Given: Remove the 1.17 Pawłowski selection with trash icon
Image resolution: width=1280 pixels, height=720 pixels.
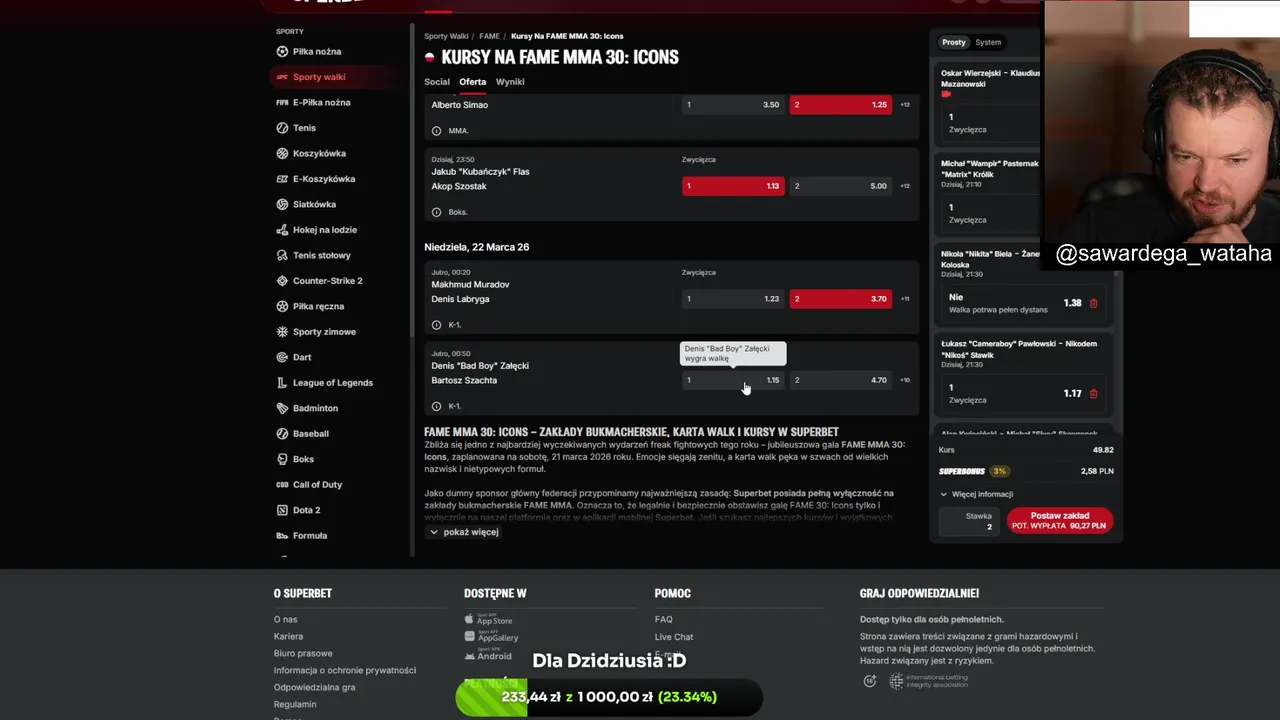Looking at the screenshot, I should pos(1093,394).
